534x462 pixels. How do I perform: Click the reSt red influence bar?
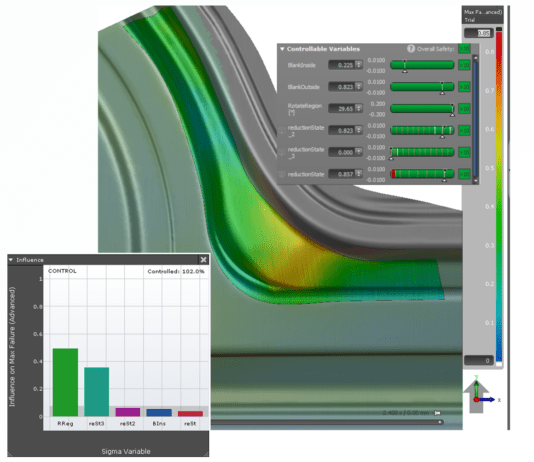click(x=190, y=413)
